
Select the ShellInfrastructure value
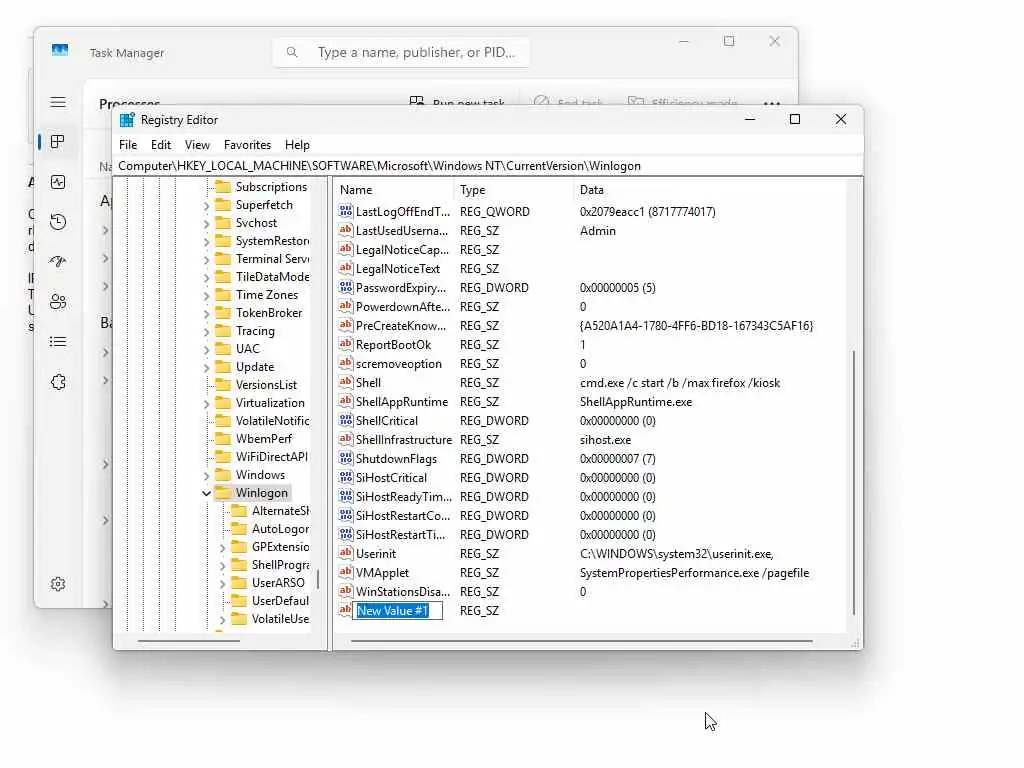click(x=404, y=440)
